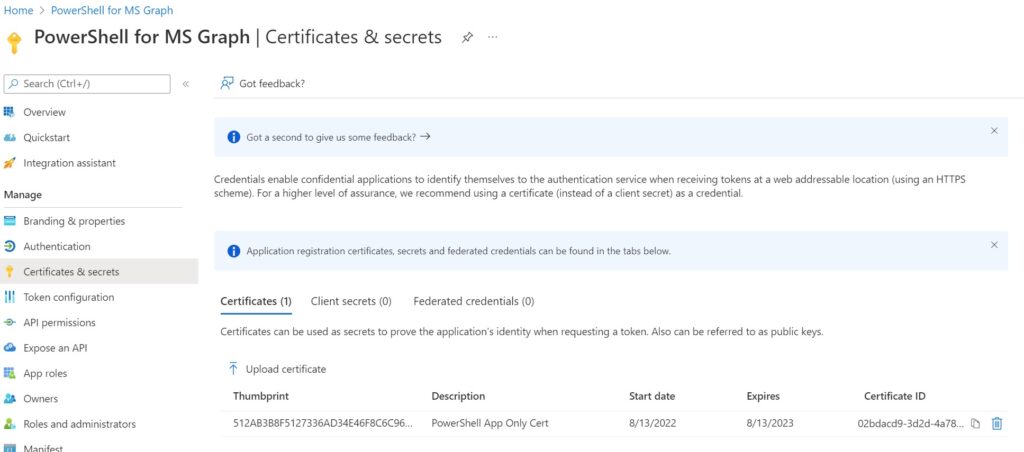The image size is (1024, 452).
Task: Click the Integration assistant rocket icon
Action: click(9, 163)
